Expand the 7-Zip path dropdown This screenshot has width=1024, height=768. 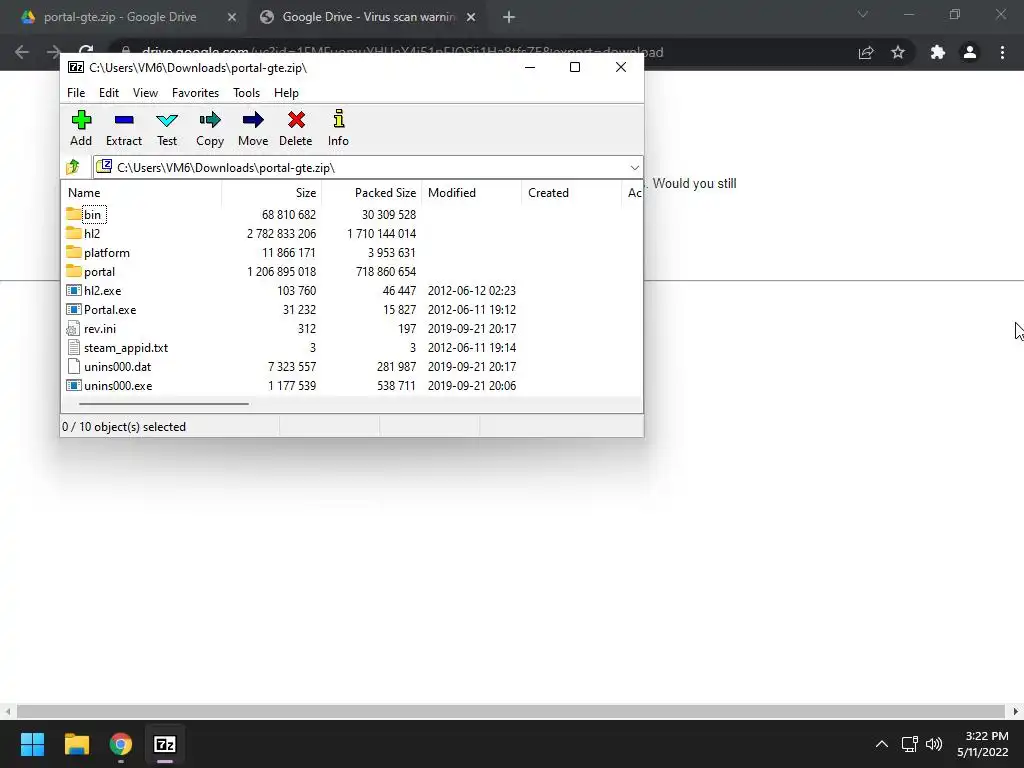pos(634,167)
